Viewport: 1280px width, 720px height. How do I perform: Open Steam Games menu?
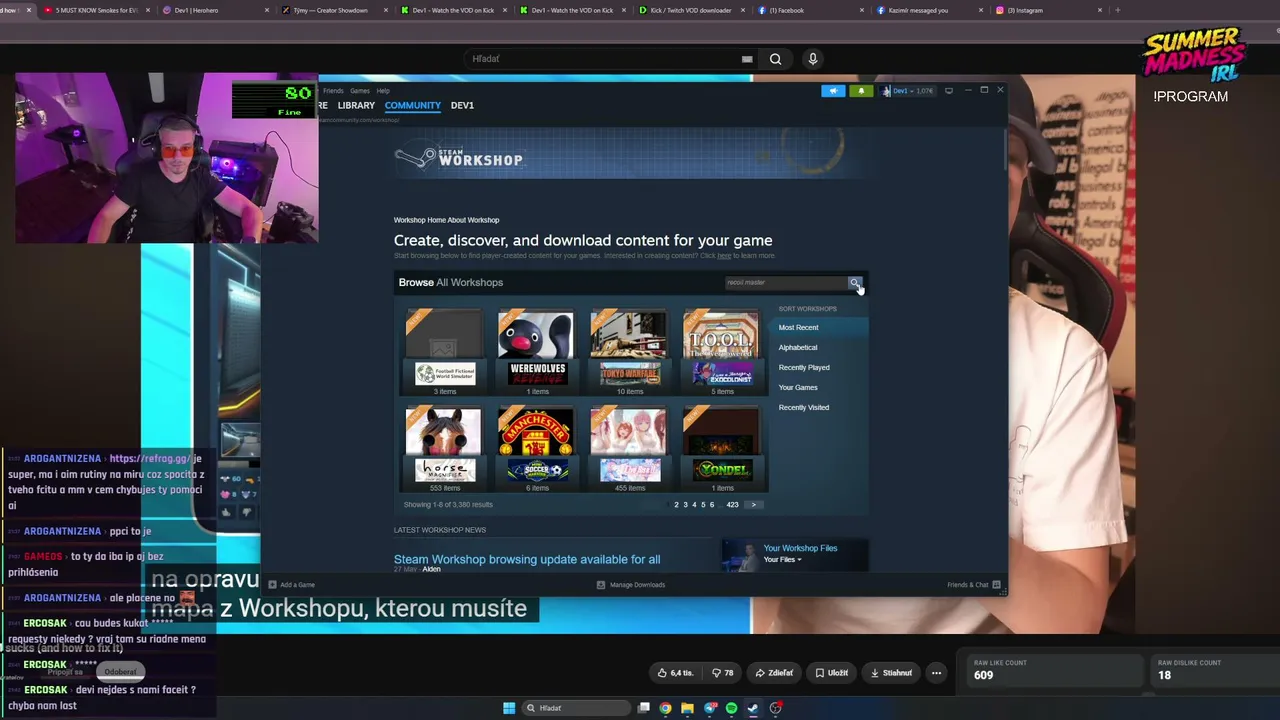tap(360, 91)
